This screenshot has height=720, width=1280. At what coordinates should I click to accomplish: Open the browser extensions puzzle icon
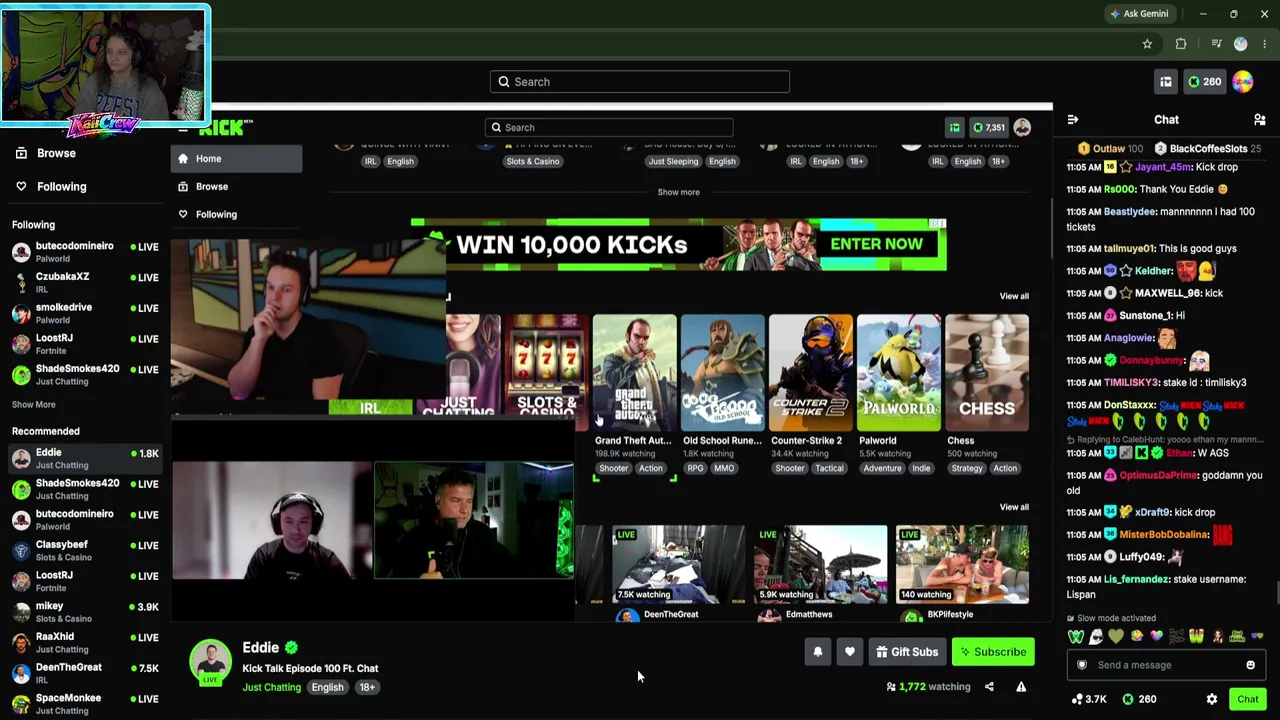click(x=1181, y=44)
